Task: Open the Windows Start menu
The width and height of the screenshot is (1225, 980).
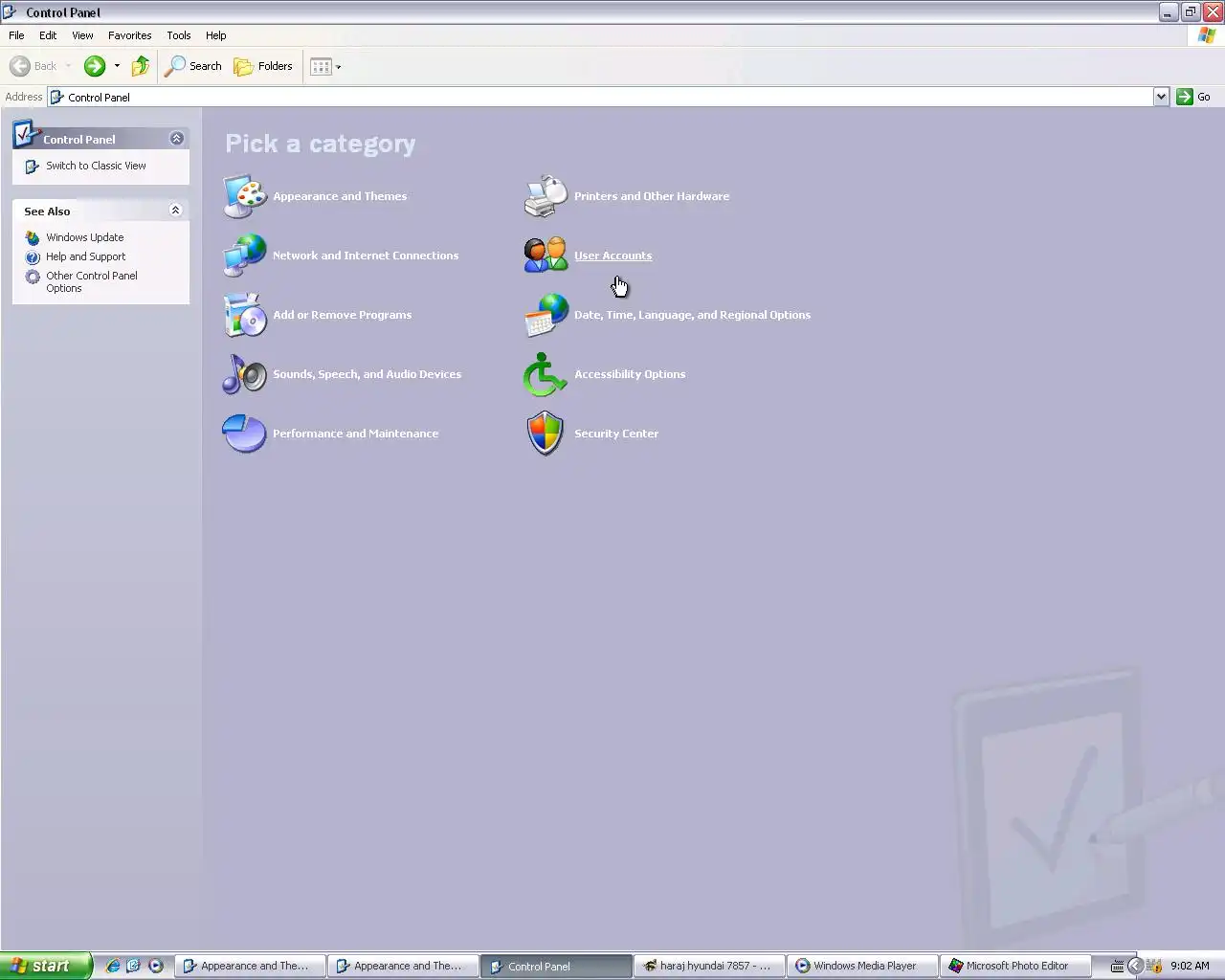Action: tap(46, 966)
